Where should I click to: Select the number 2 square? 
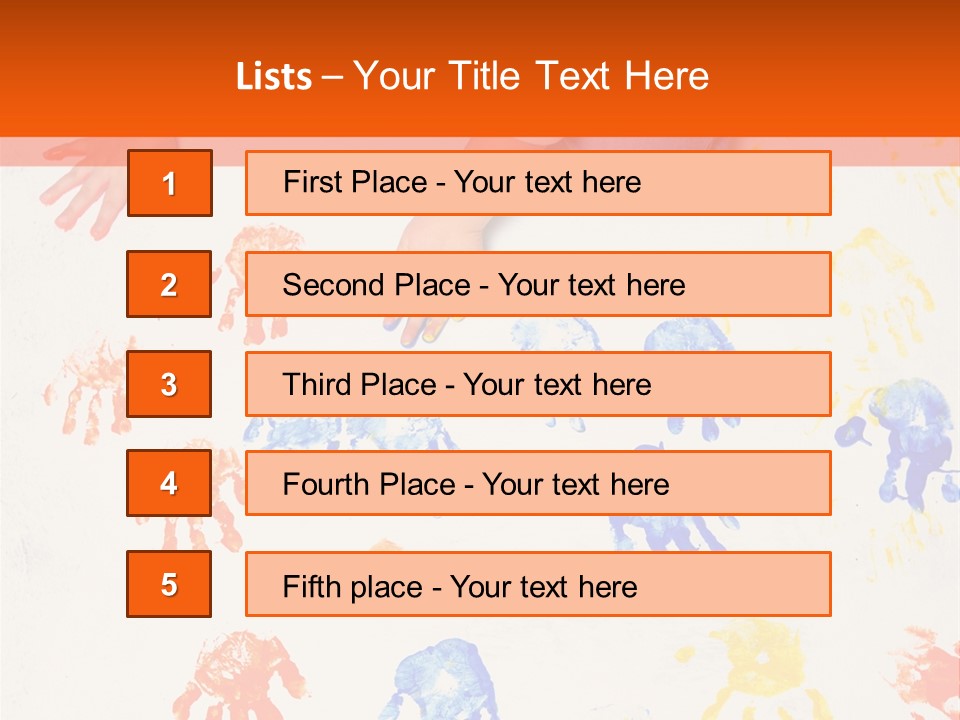pos(169,284)
